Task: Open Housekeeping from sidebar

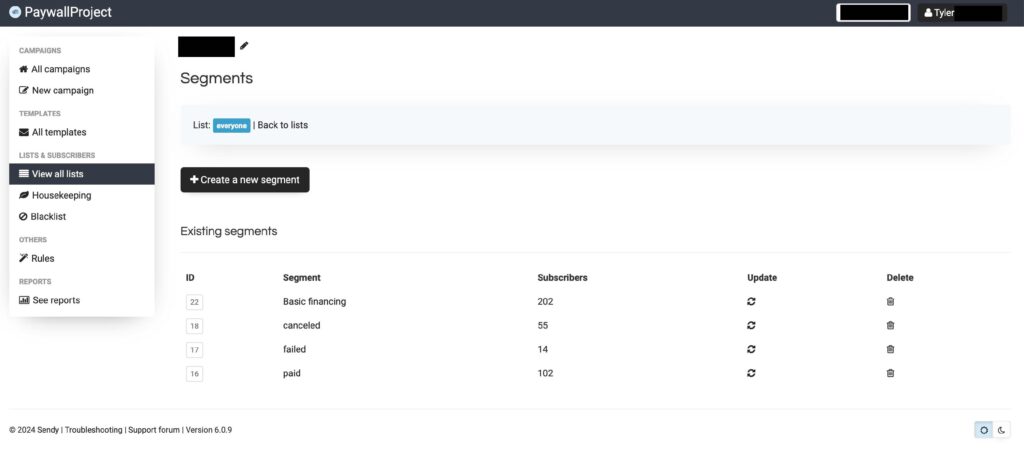Action: point(61,195)
